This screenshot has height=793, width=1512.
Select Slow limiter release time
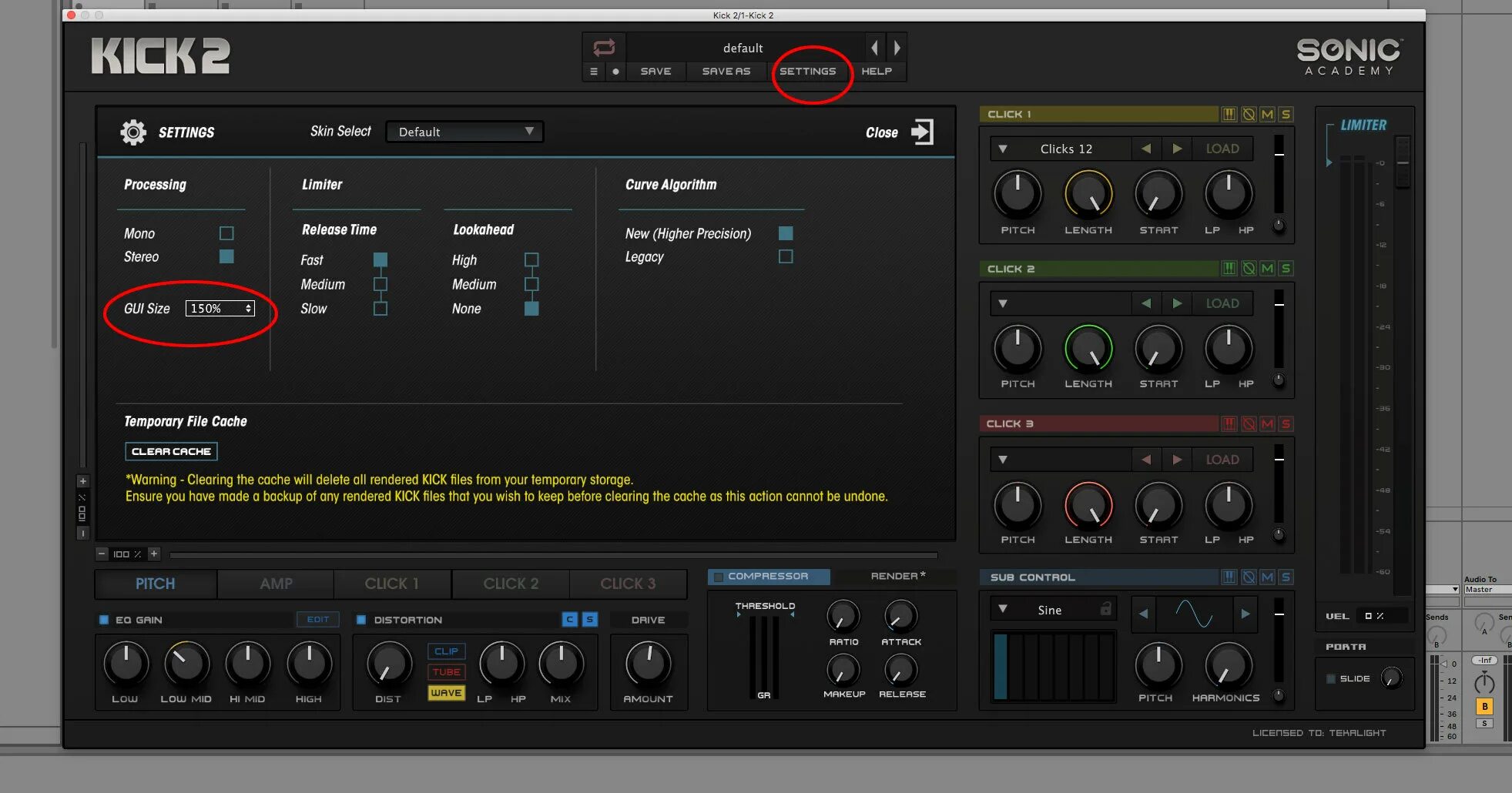click(381, 309)
